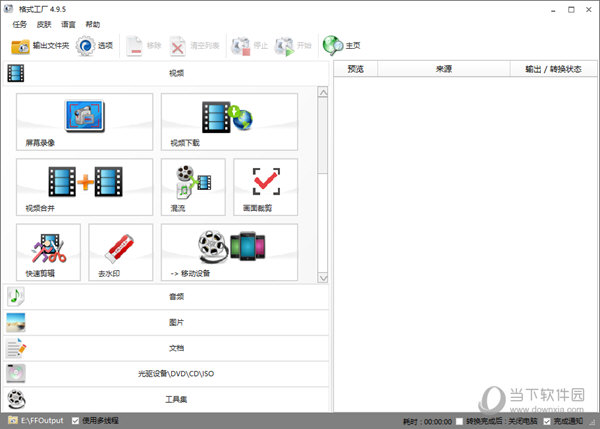Click the down arrow of tools scrollbar

click(x=323, y=278)
